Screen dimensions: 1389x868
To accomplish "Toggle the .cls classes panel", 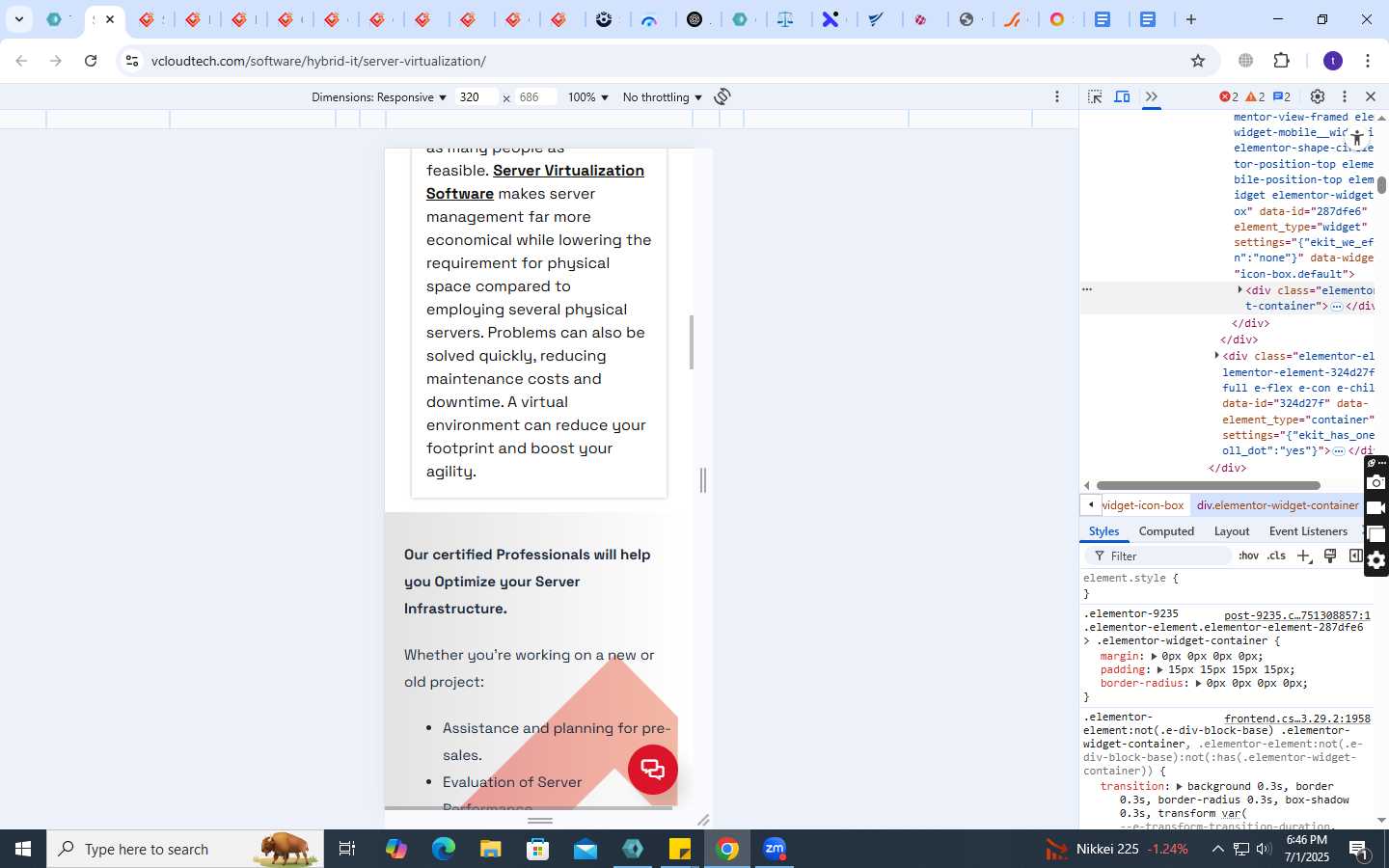I will pyautogui.click(x=1277, y=556).
